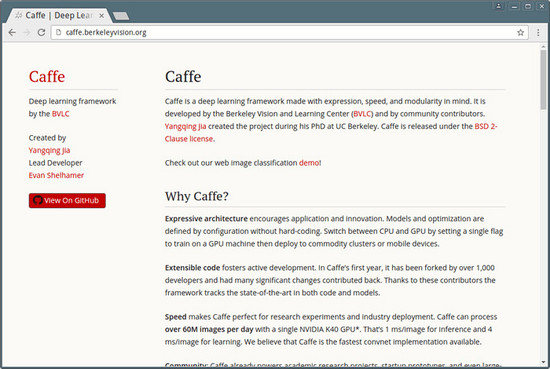Click the View On GitHub button
Image resolution: width=550 pixels, height=369 pixels.
[x=67, y=200]
